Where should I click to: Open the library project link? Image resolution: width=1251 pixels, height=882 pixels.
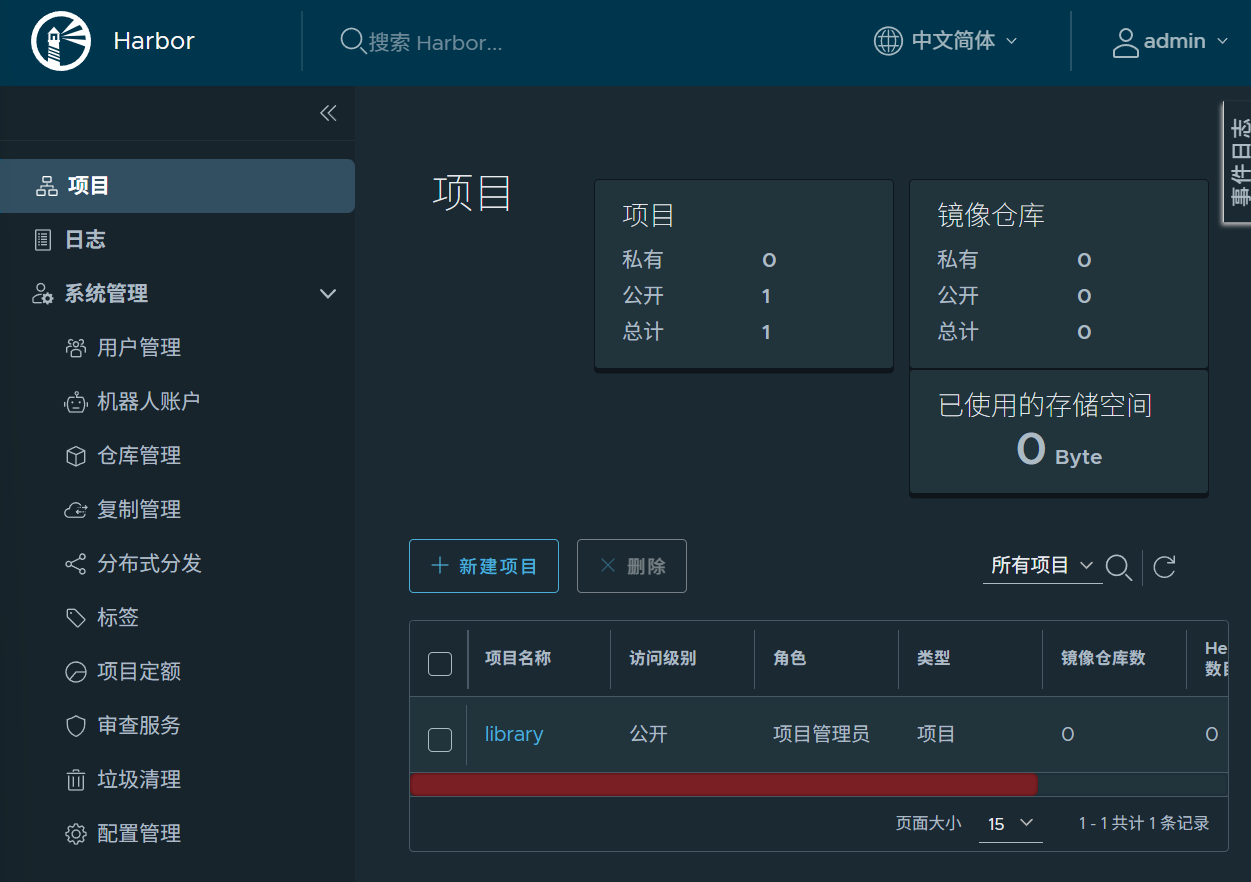pos(514,734)
